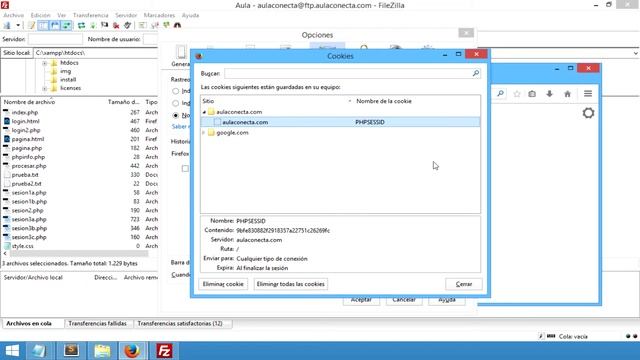Toggle remote directory tree view icon
This screenshot has height=360, width=640.
point(55,25)
